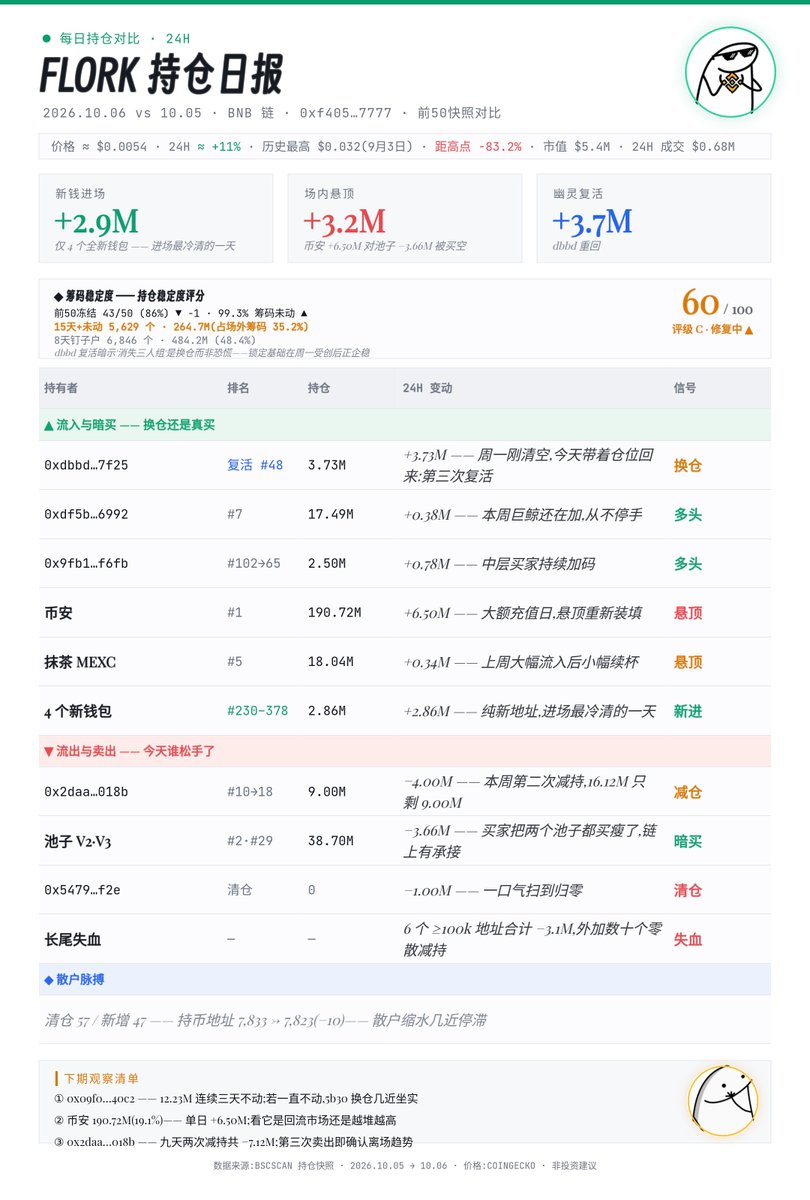Click the 评级 C · 修复中 rating label
The image size is (810, 1200).
click(713, 329)
